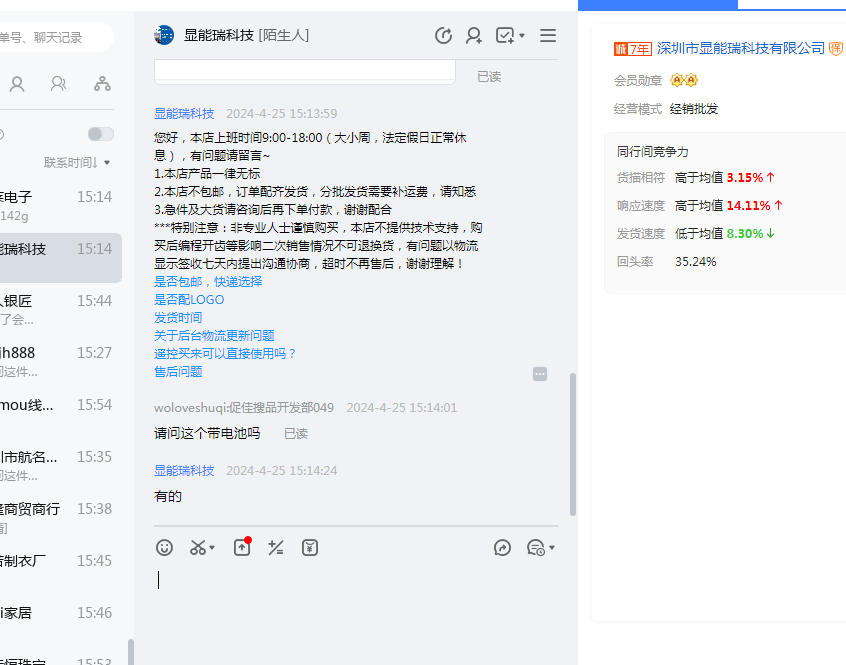
Task: Click the scissors screenshot tool icon
Action: pos(198,547)
